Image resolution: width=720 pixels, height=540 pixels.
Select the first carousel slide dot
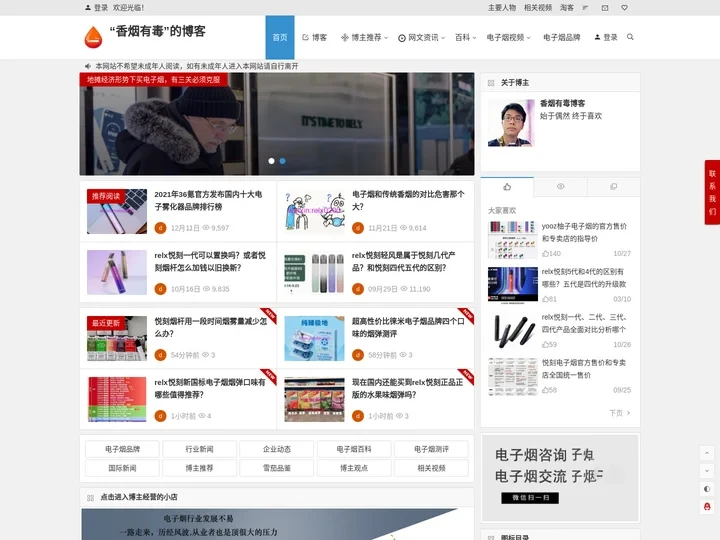(x=271, y=161)
